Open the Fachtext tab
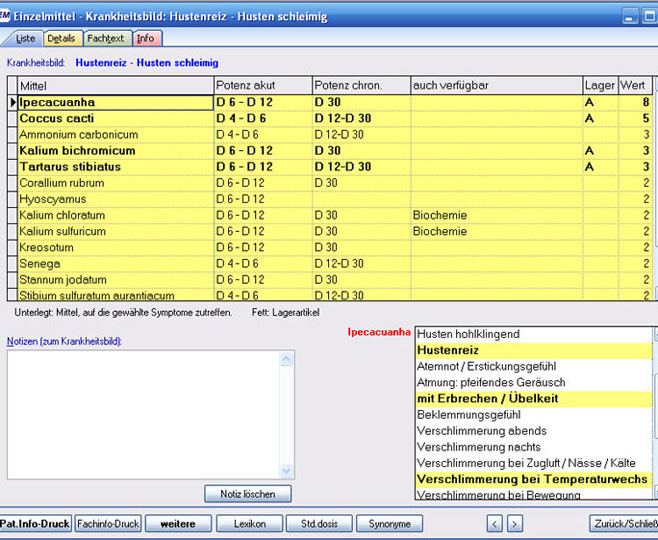Screen dimensions: 658x540 tap(106, 38)
